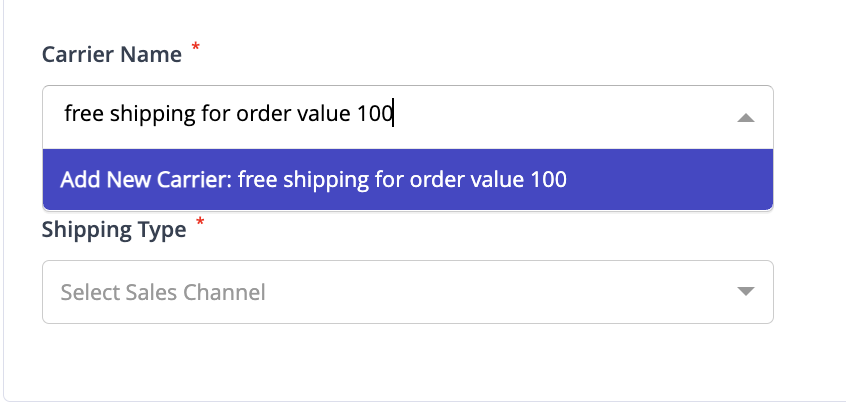
Task: Place cursor after '100' in Carrier Name field
Action: (x=393, y=114)
